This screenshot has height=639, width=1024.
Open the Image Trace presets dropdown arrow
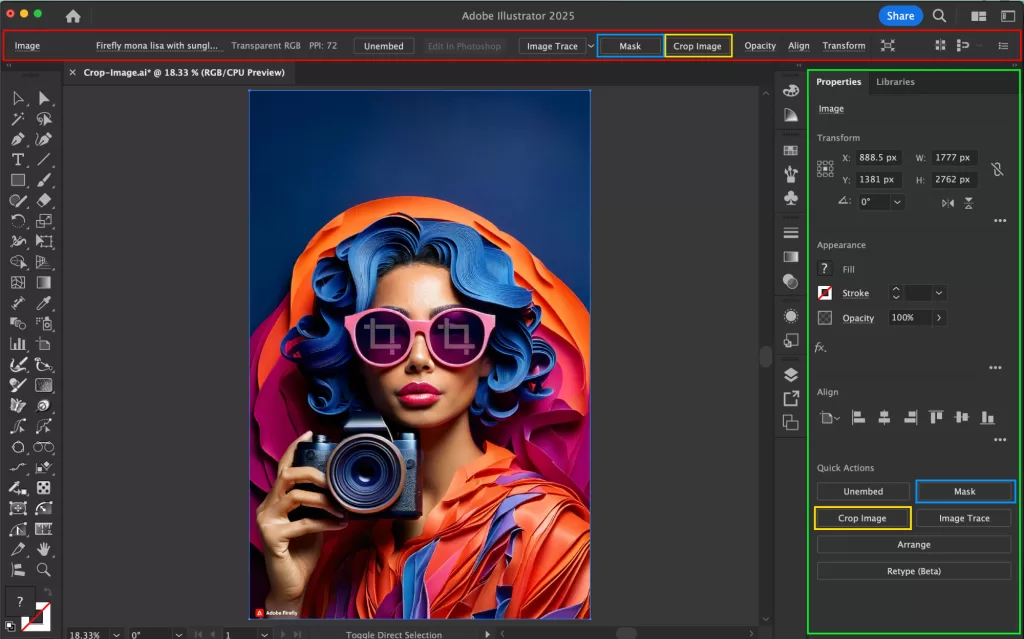(x=590, y=46)
